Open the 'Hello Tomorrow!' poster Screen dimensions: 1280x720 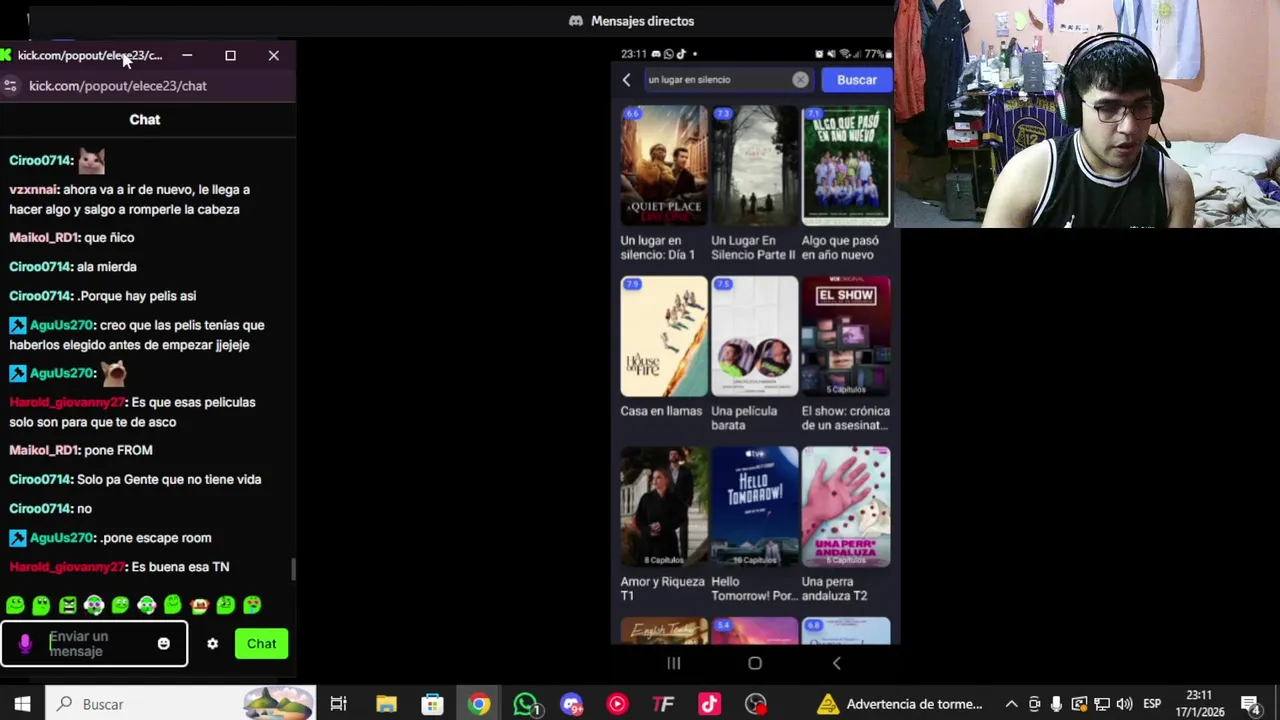[x=754, y=508]
